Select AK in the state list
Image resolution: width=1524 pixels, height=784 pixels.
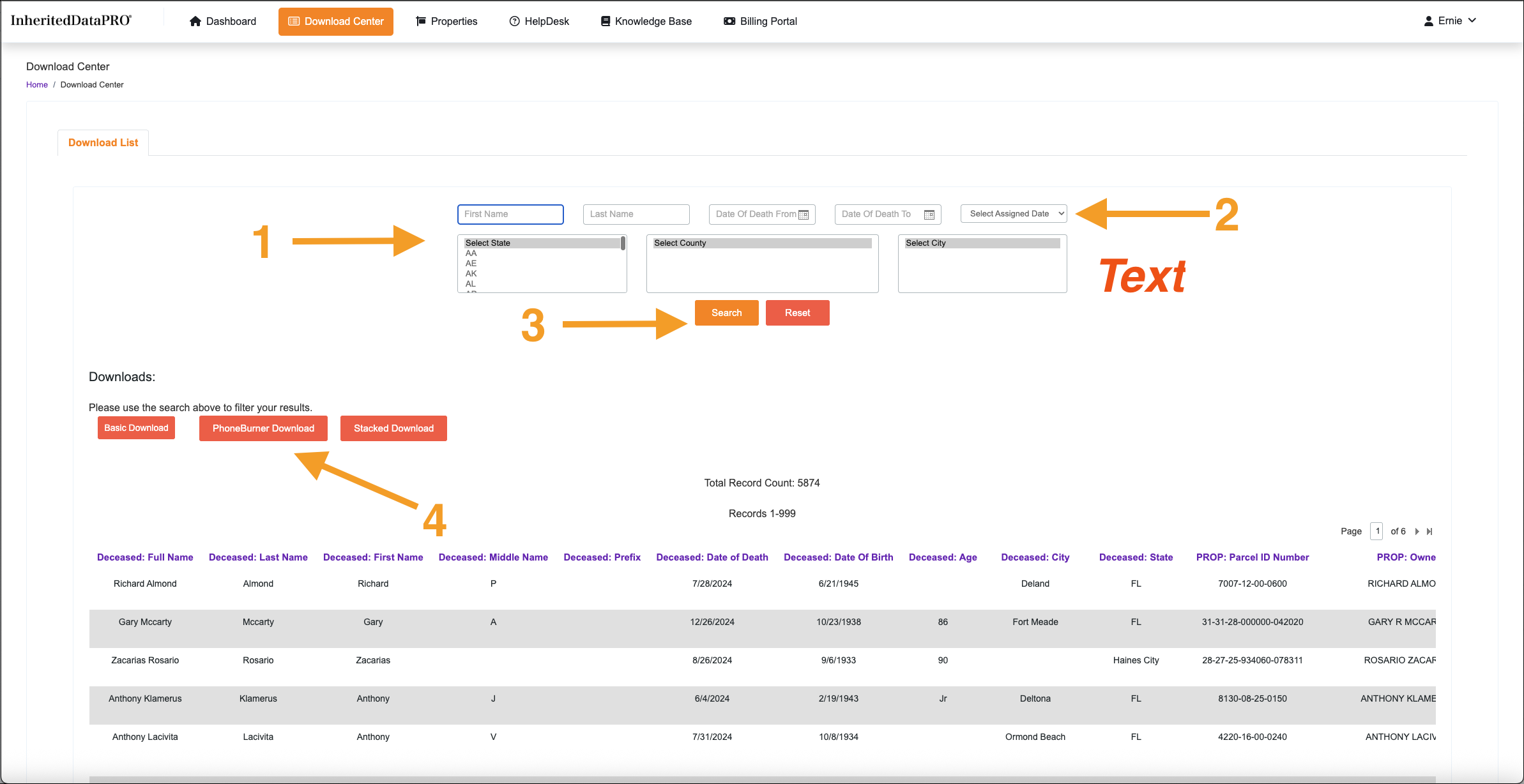coord(471,273)
